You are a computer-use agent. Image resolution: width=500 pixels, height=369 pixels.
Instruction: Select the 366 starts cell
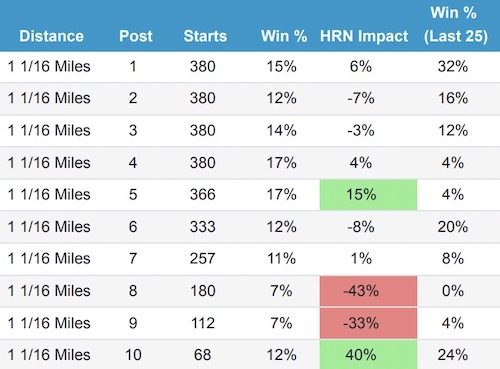(x=203, y=195)
